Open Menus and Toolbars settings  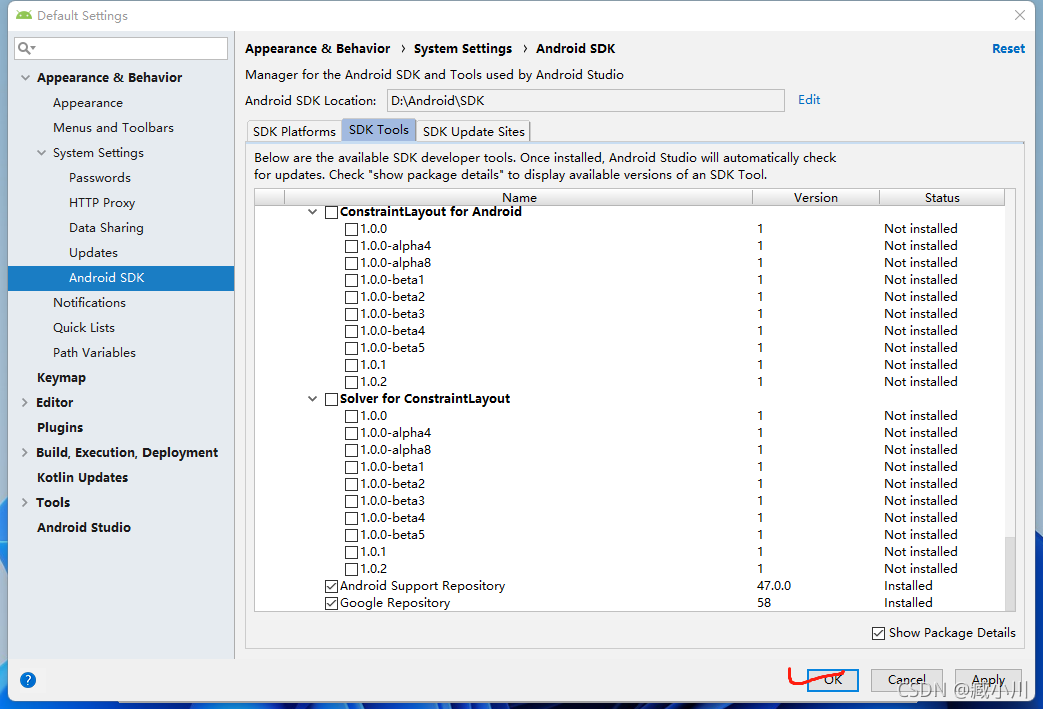(x=113, y=128)
